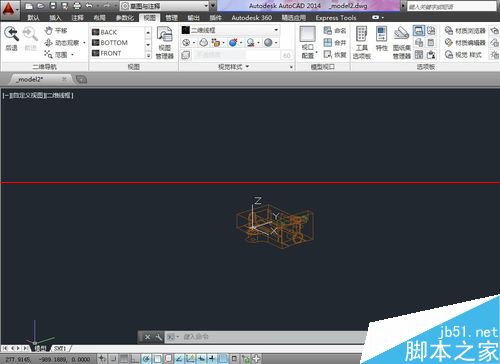
Task: Toggle the highlighted command line palette icon in ribbon
Action: pos(419,31)
